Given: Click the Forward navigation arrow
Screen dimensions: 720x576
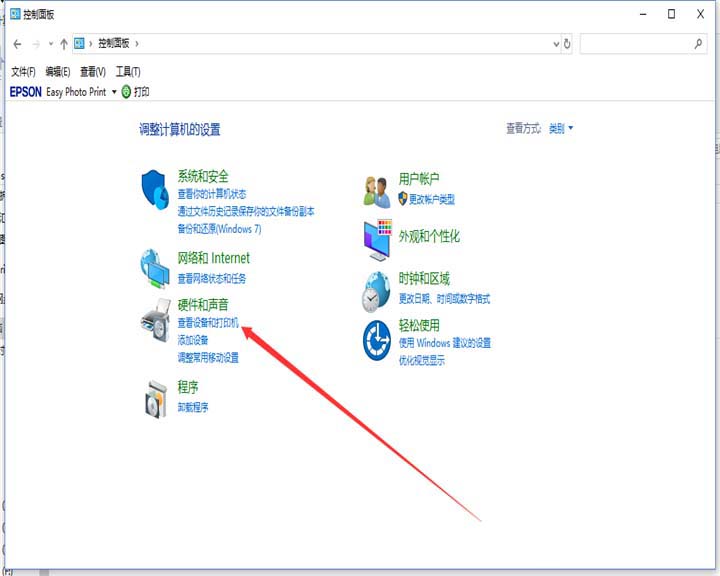Looking at the screenshot, I should [36, 44].
